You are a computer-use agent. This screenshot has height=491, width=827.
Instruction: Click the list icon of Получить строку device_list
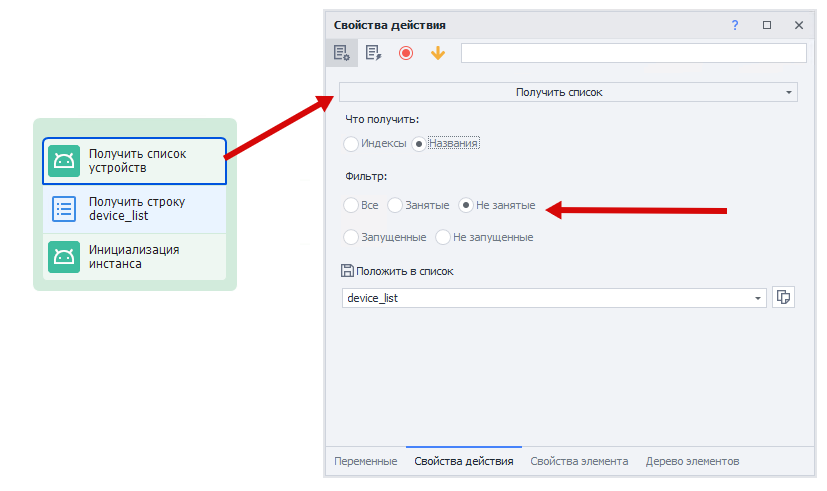tap(64, 209)
